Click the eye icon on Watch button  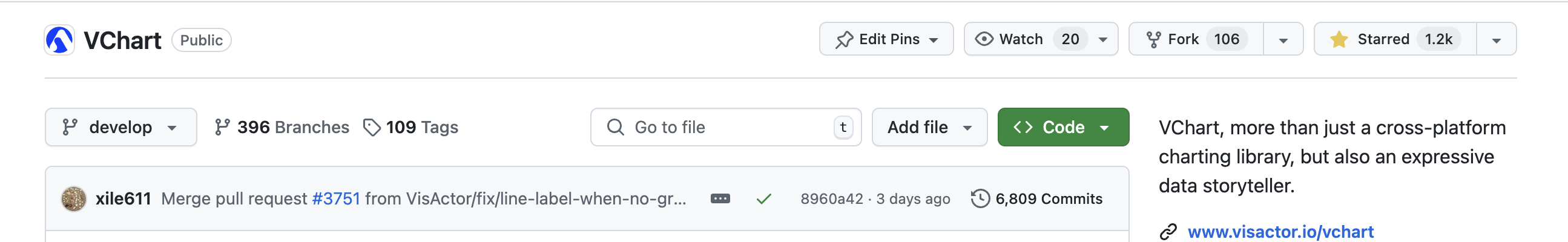click(984, 39)
